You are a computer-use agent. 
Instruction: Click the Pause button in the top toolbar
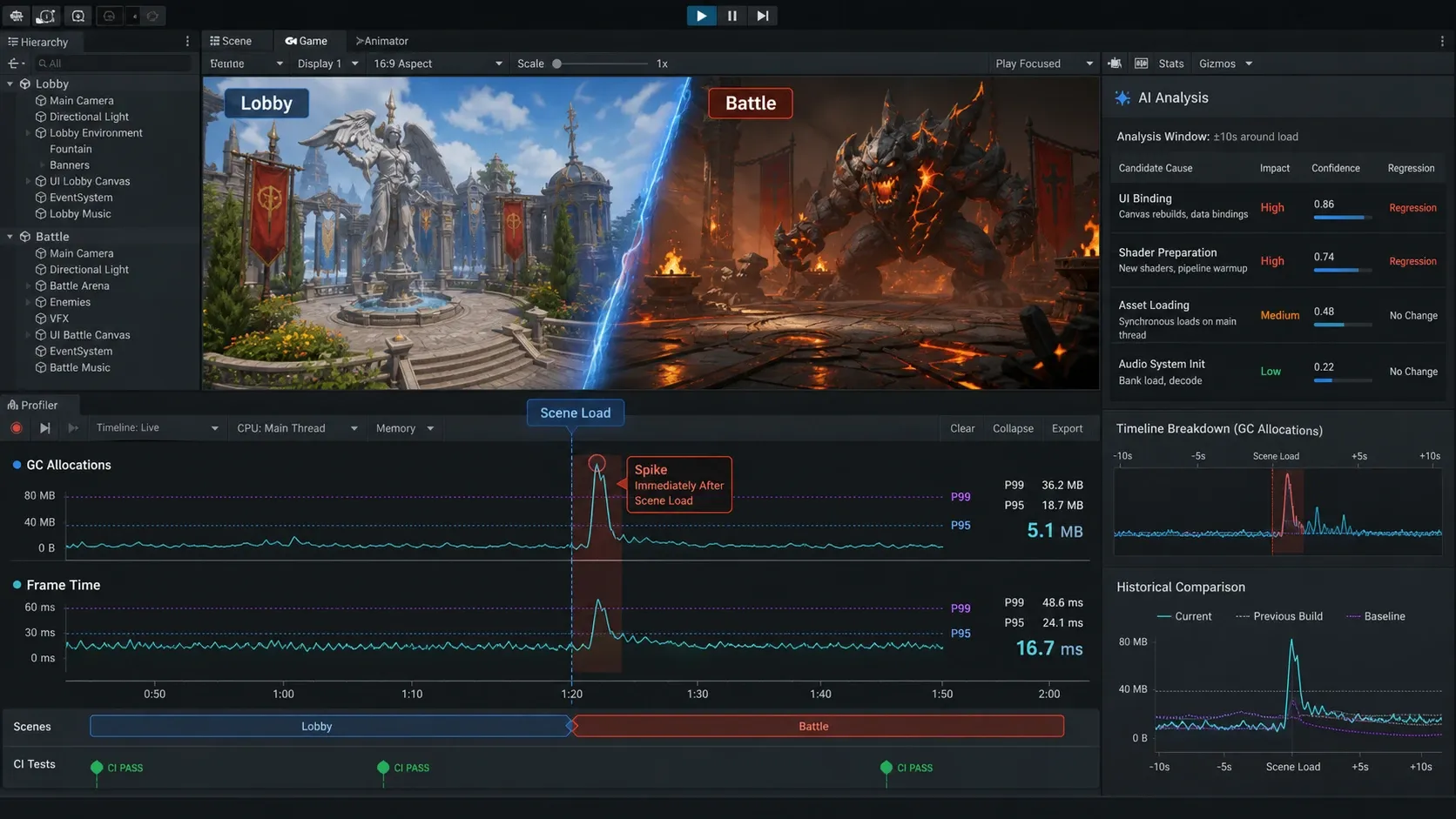731,16
